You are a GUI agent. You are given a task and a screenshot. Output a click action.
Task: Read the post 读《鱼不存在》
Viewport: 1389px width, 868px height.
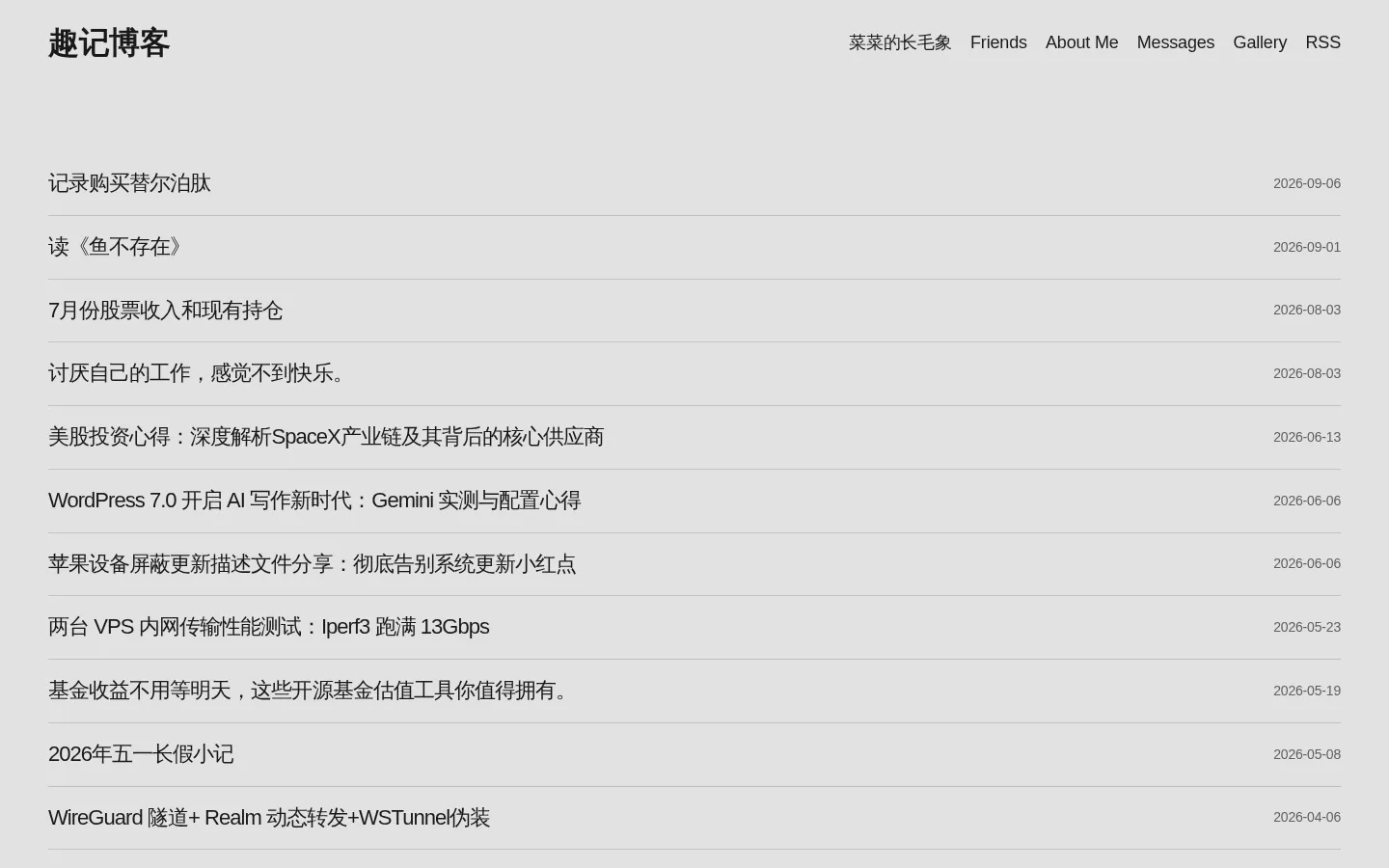tap(116, 247)
